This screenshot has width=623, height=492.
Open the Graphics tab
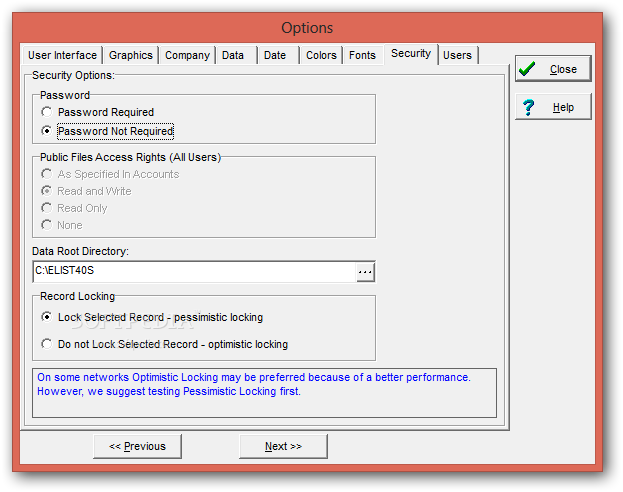(x=131, y=55)
